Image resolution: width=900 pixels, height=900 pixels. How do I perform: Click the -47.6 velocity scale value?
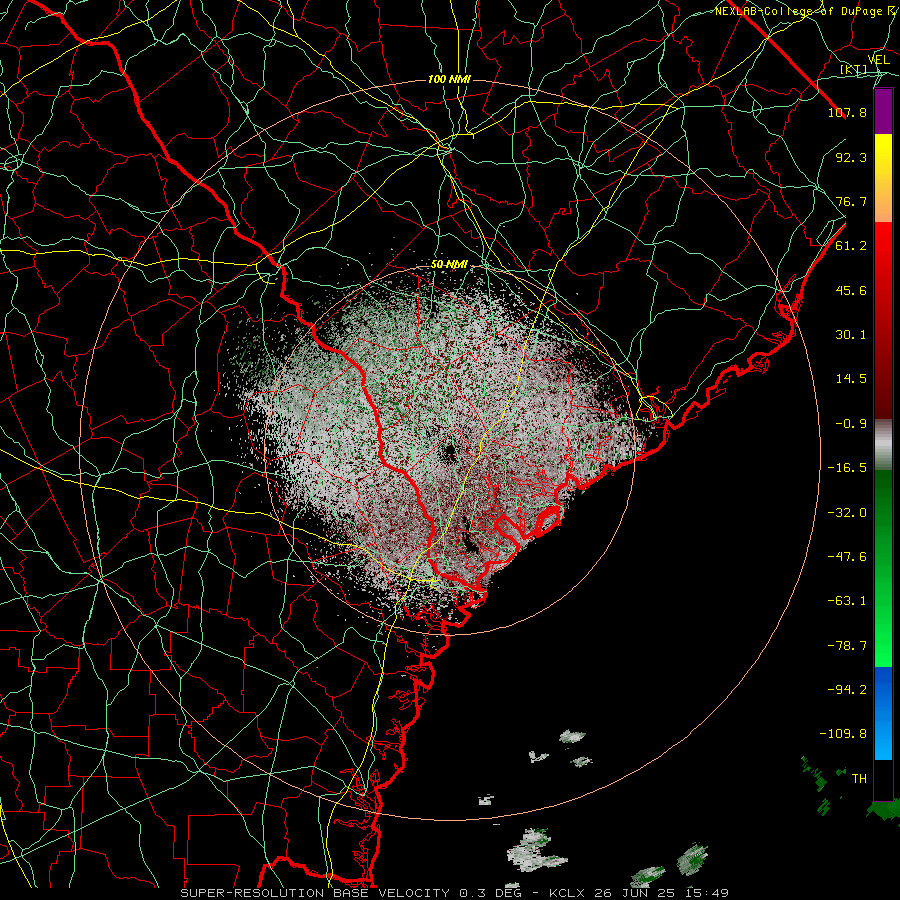(847, 557)
